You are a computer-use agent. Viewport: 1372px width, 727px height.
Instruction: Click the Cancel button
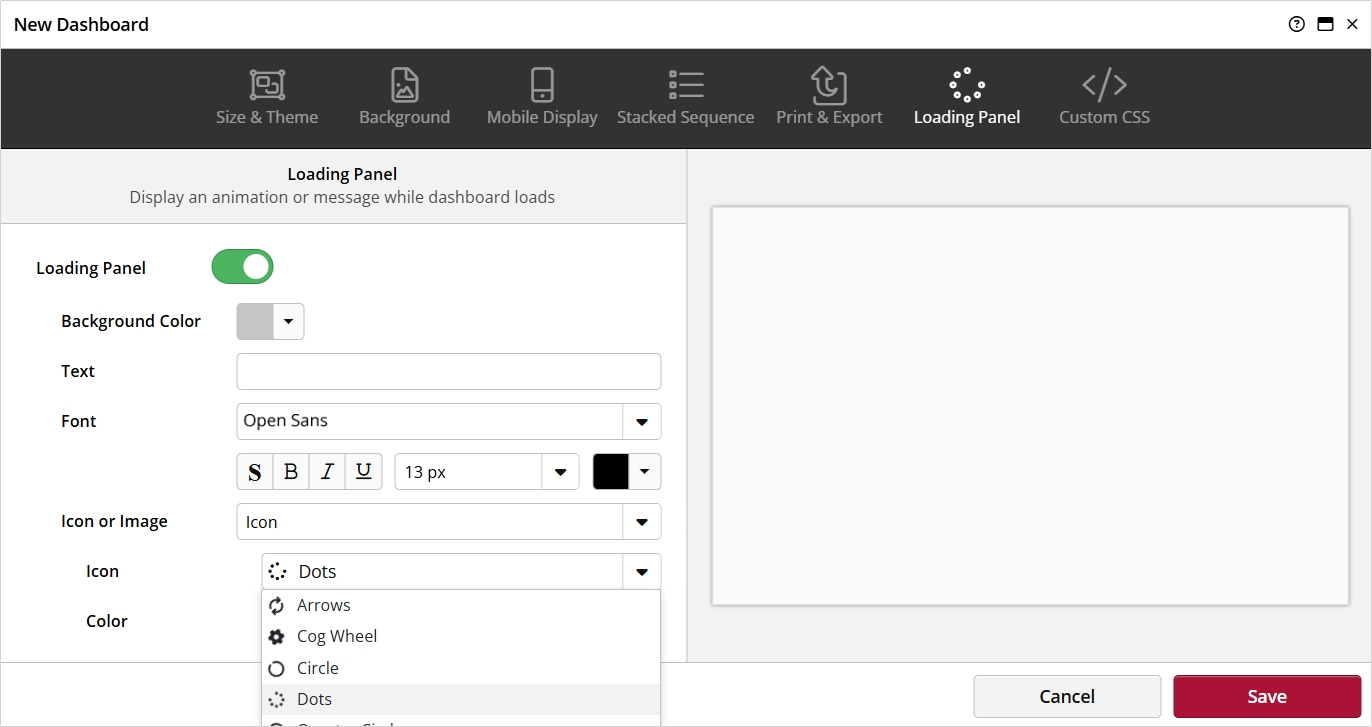tap(1066, 697)
